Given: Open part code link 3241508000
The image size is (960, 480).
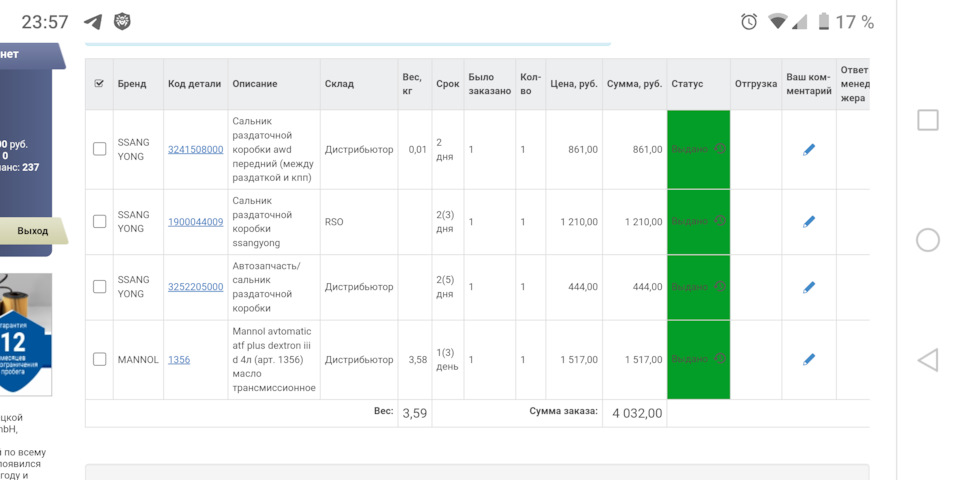Looking at the screenshot, I should (195, 149).
